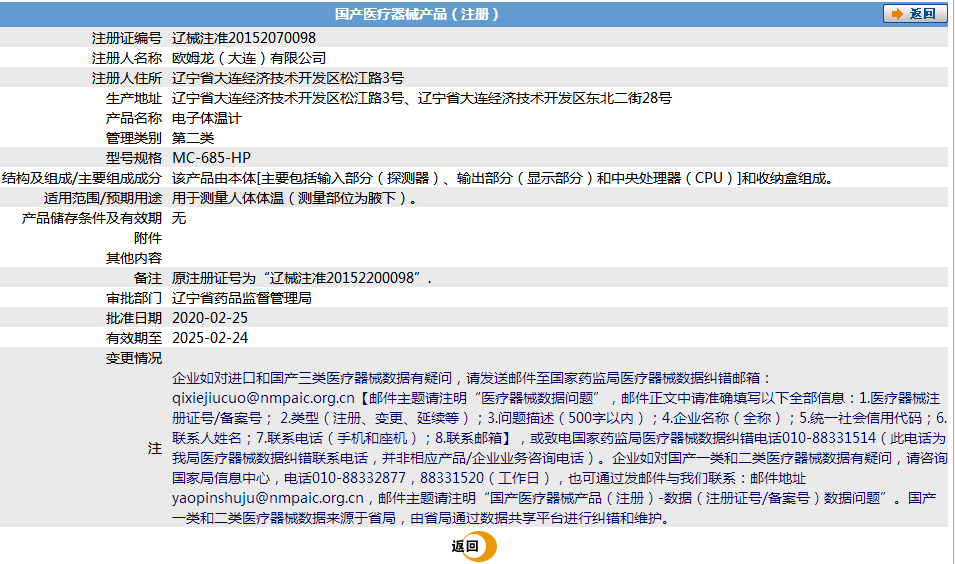Select registration number 辽械注准20152070098
Viewport: 955px width, 564px height.
pyautogui.click(x=244, y=38)
